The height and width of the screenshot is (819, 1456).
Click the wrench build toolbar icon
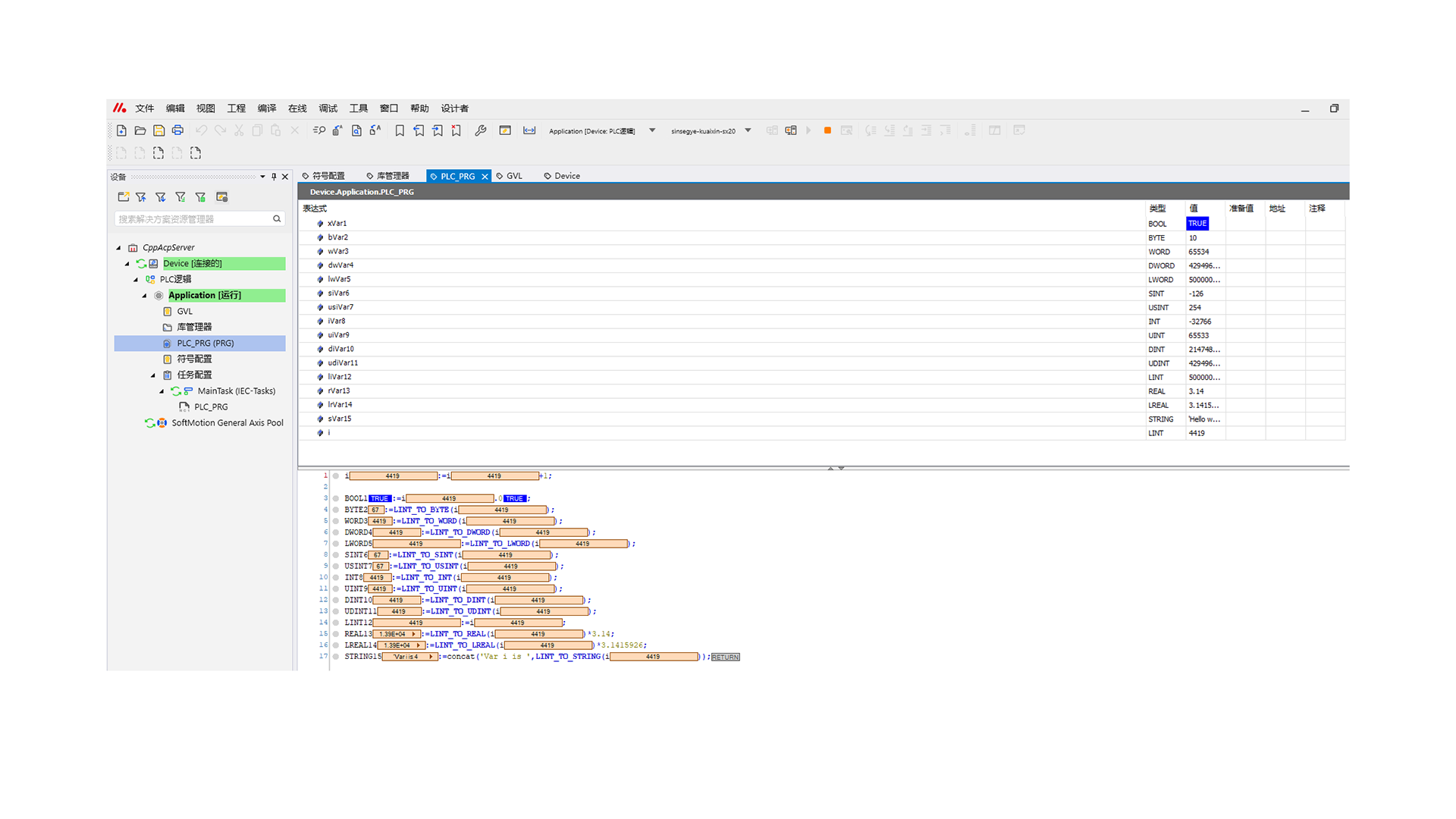(x=480, y=130)
